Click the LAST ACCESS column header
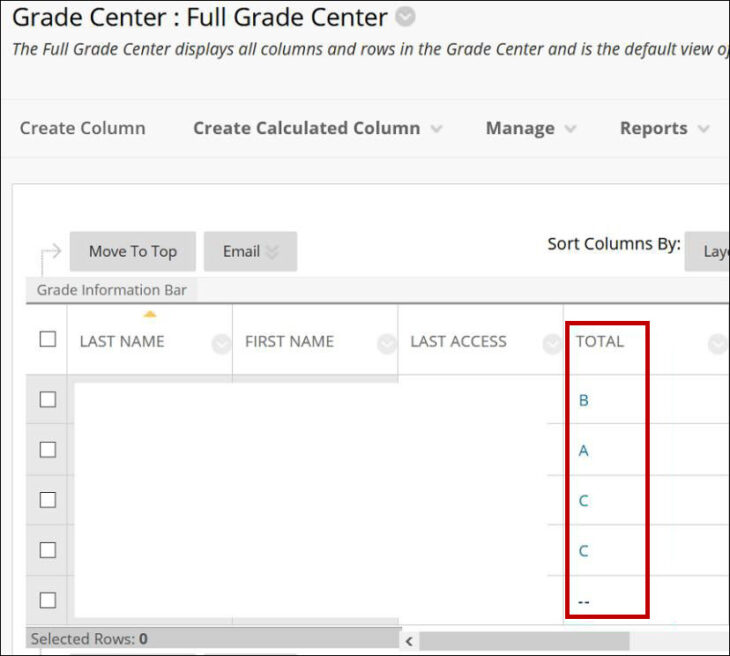The image size is (730, 656). (459, 342)
